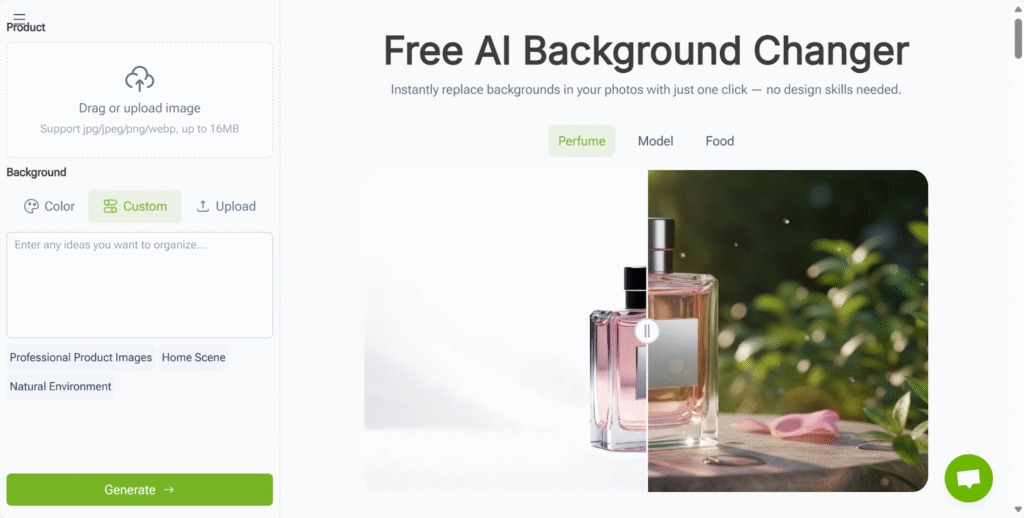Click the upload arrow icon
Image resolution: width=1024 pixels, height=518 pixels.
[202, 206]
